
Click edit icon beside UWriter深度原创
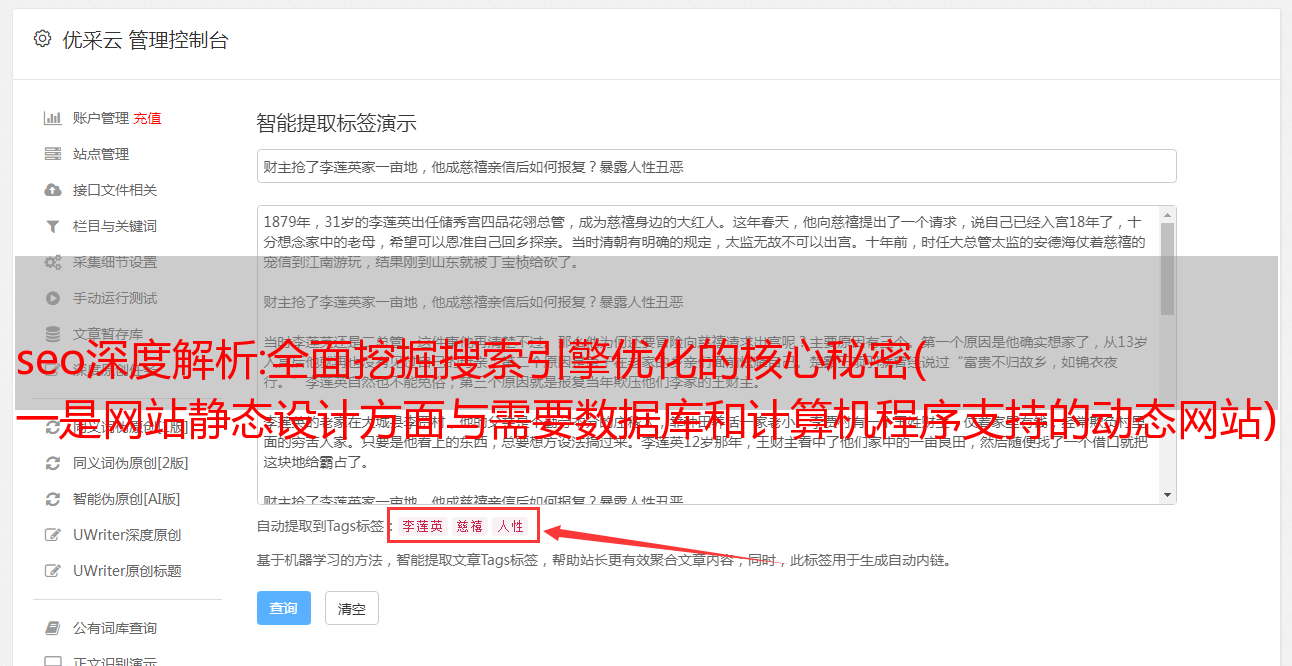(53, 535)
